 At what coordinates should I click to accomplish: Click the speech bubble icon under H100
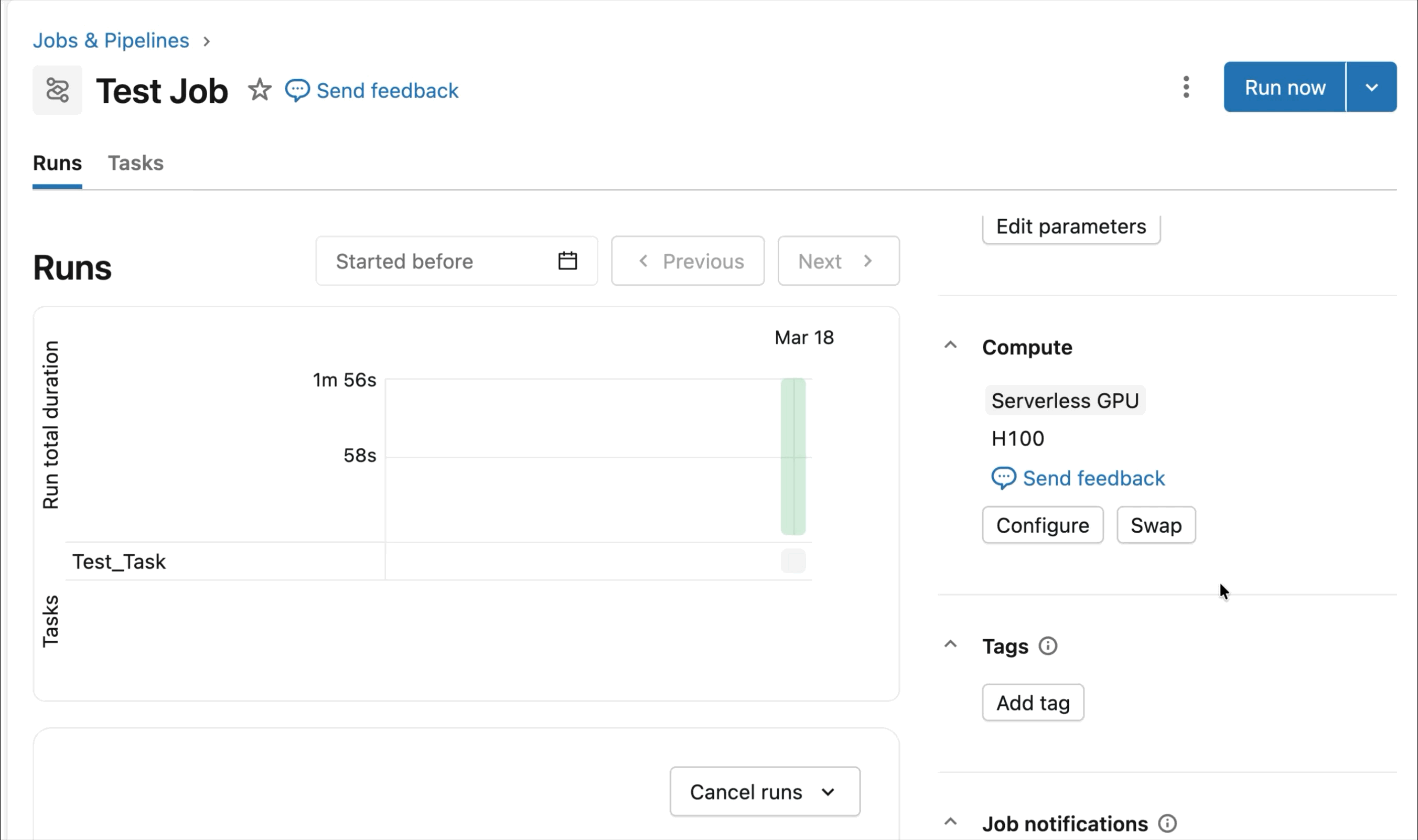pyautogui.click(x=1004, y=478)
